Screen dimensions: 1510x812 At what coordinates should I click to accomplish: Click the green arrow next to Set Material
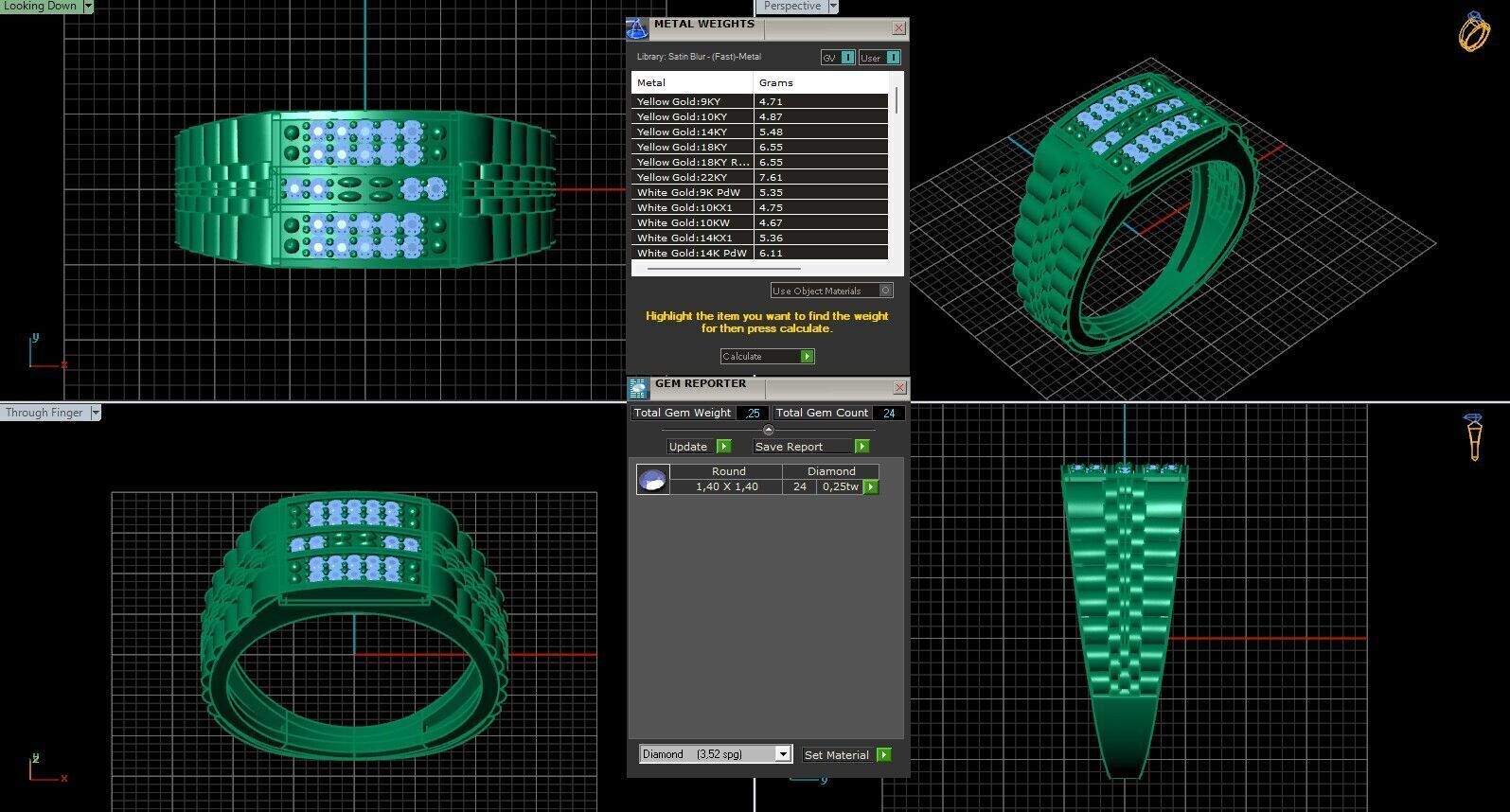[883, 755]
